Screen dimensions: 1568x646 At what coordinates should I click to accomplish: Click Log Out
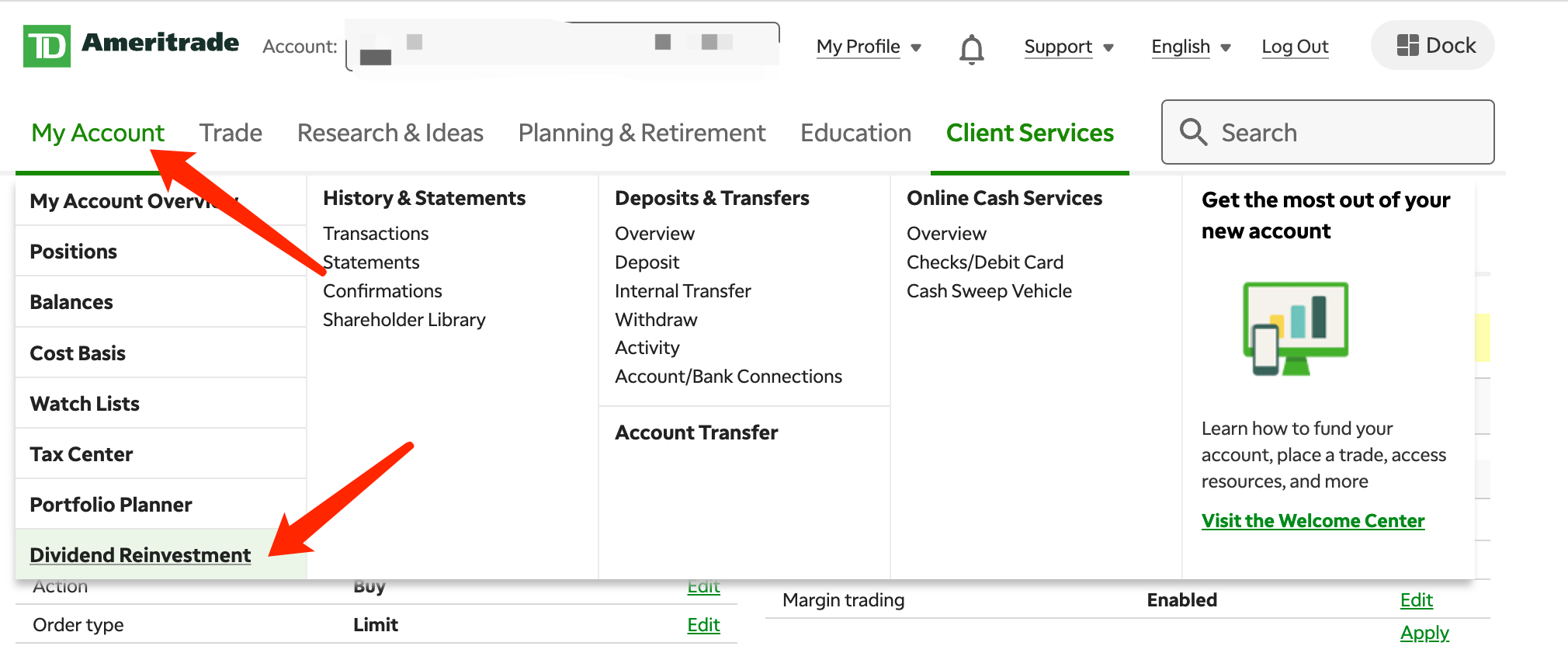tap(1295, 47)
